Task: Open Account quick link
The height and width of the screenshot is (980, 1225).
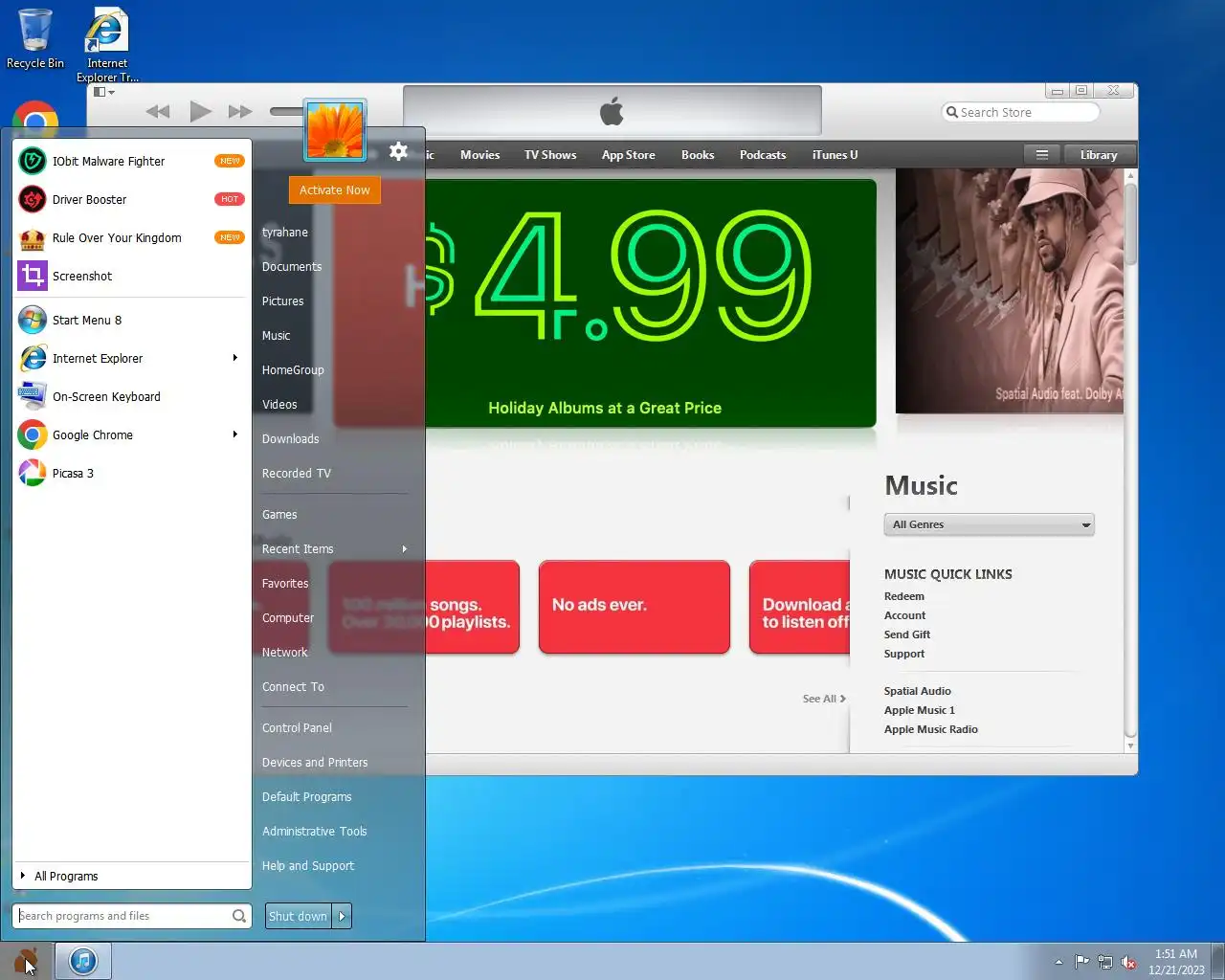Action: tap(904, 615)
